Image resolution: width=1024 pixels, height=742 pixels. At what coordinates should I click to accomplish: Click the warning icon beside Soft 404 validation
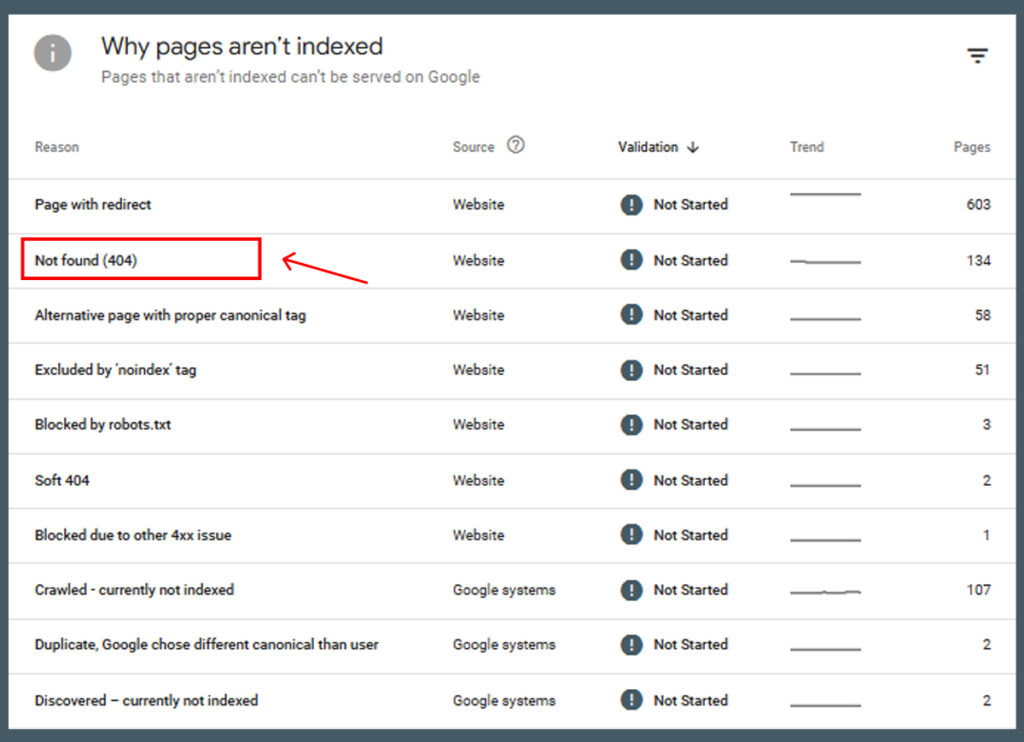click(x=631, y=480)
